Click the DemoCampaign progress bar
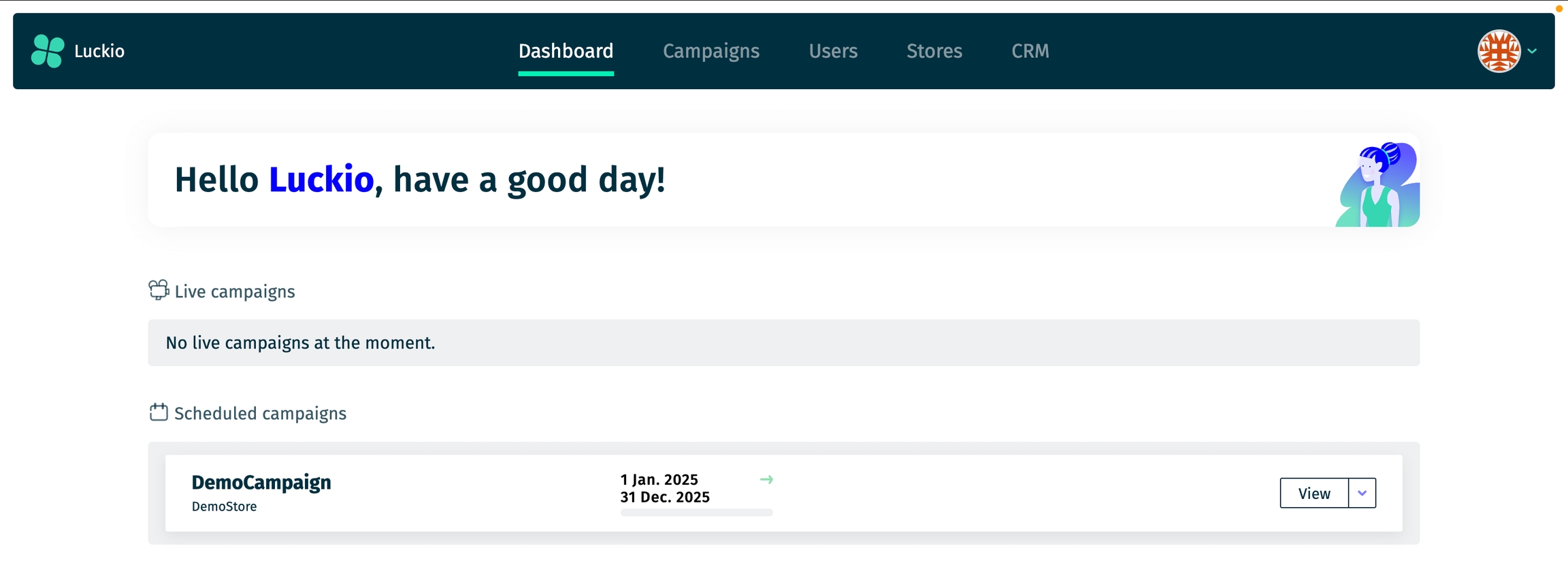The height and width of the screenshot is (580, 1568). click(x=696, y=513)
